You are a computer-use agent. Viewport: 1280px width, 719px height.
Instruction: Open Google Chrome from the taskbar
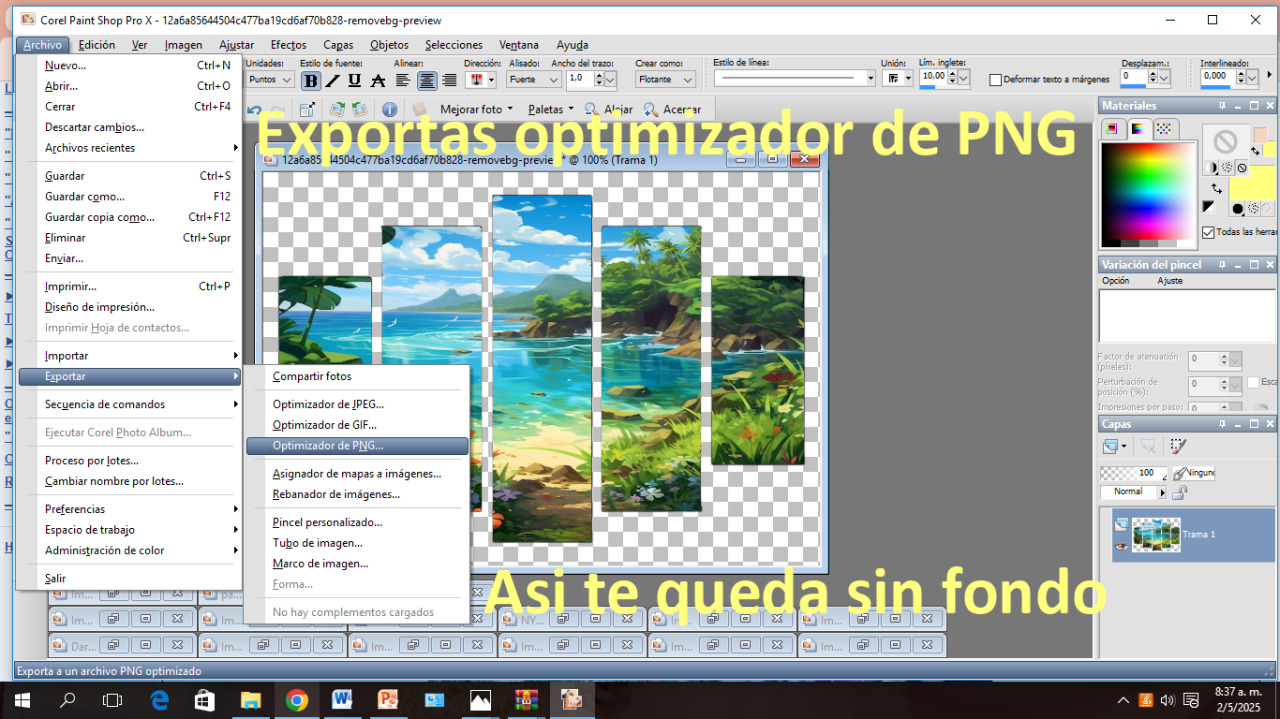[x=296, y=700]
